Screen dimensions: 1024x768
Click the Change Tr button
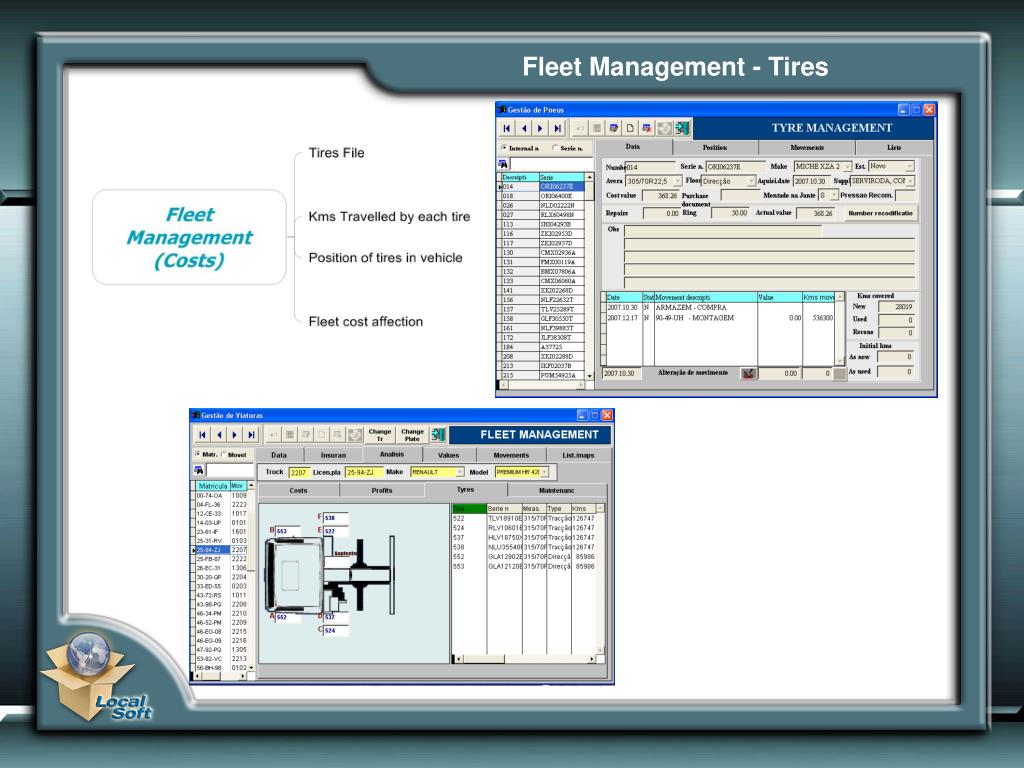coord(379,435)
